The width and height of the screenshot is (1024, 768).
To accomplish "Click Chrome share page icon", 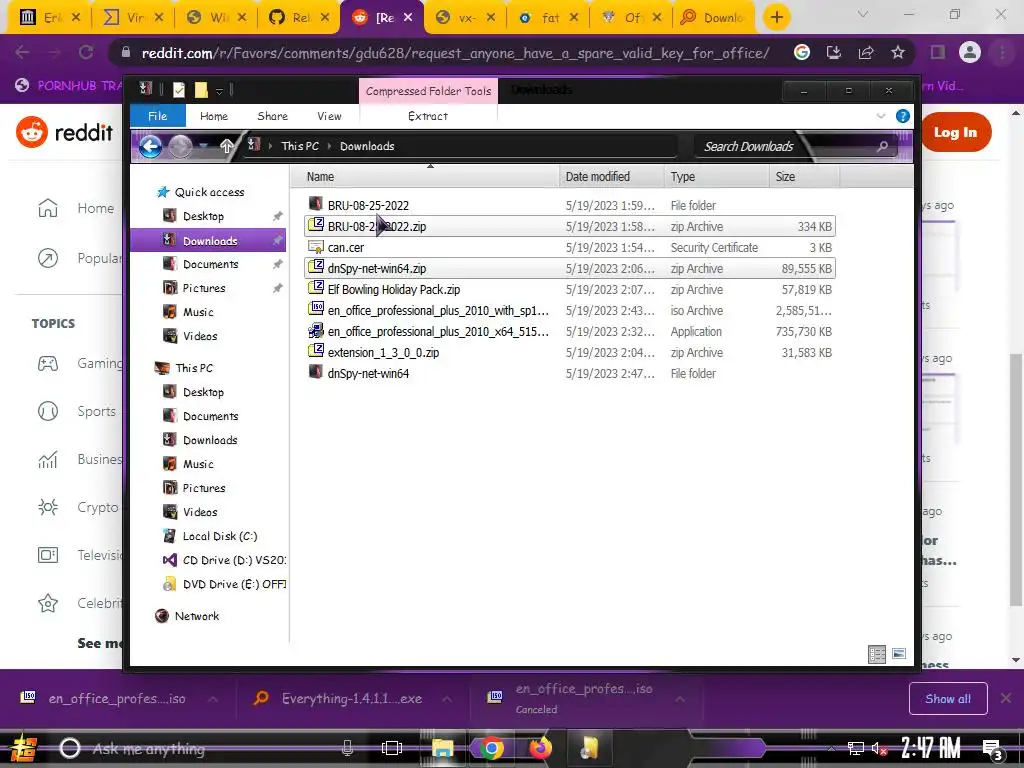I will (866, 52).
